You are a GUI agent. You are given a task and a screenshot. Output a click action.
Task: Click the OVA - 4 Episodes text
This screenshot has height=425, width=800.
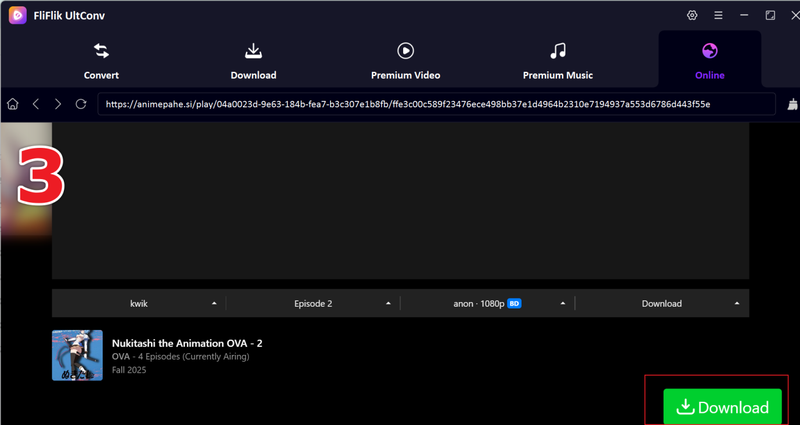(x=181, y=357)
